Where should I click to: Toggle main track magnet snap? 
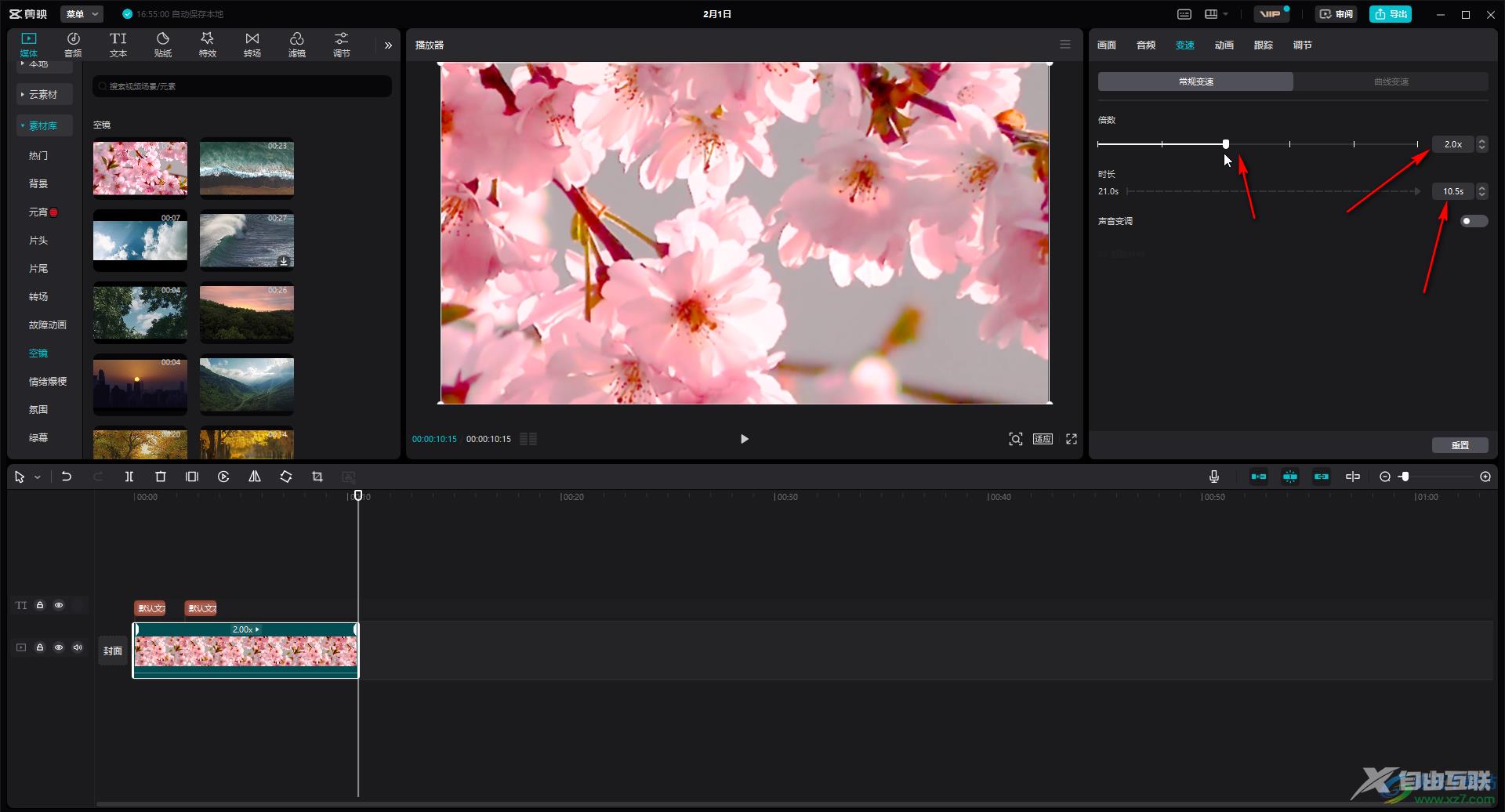click(x=1259, y=477)
